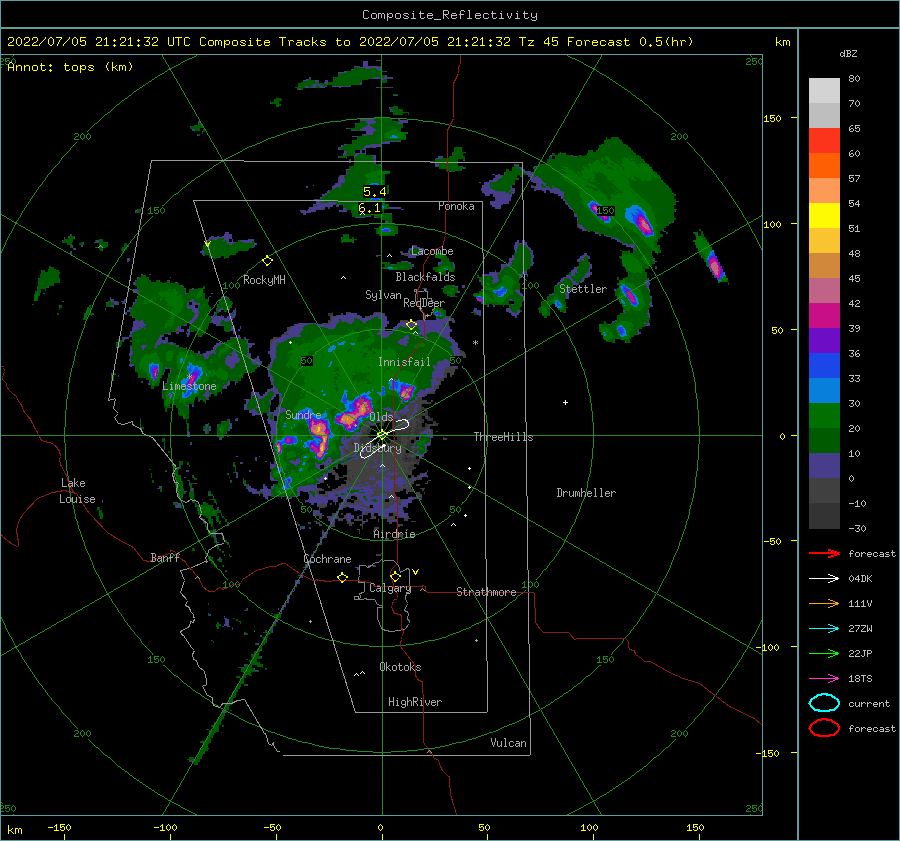Click the white plus marker above Drumheller
This screenshot has width=900, height=841.
[565, 402]
